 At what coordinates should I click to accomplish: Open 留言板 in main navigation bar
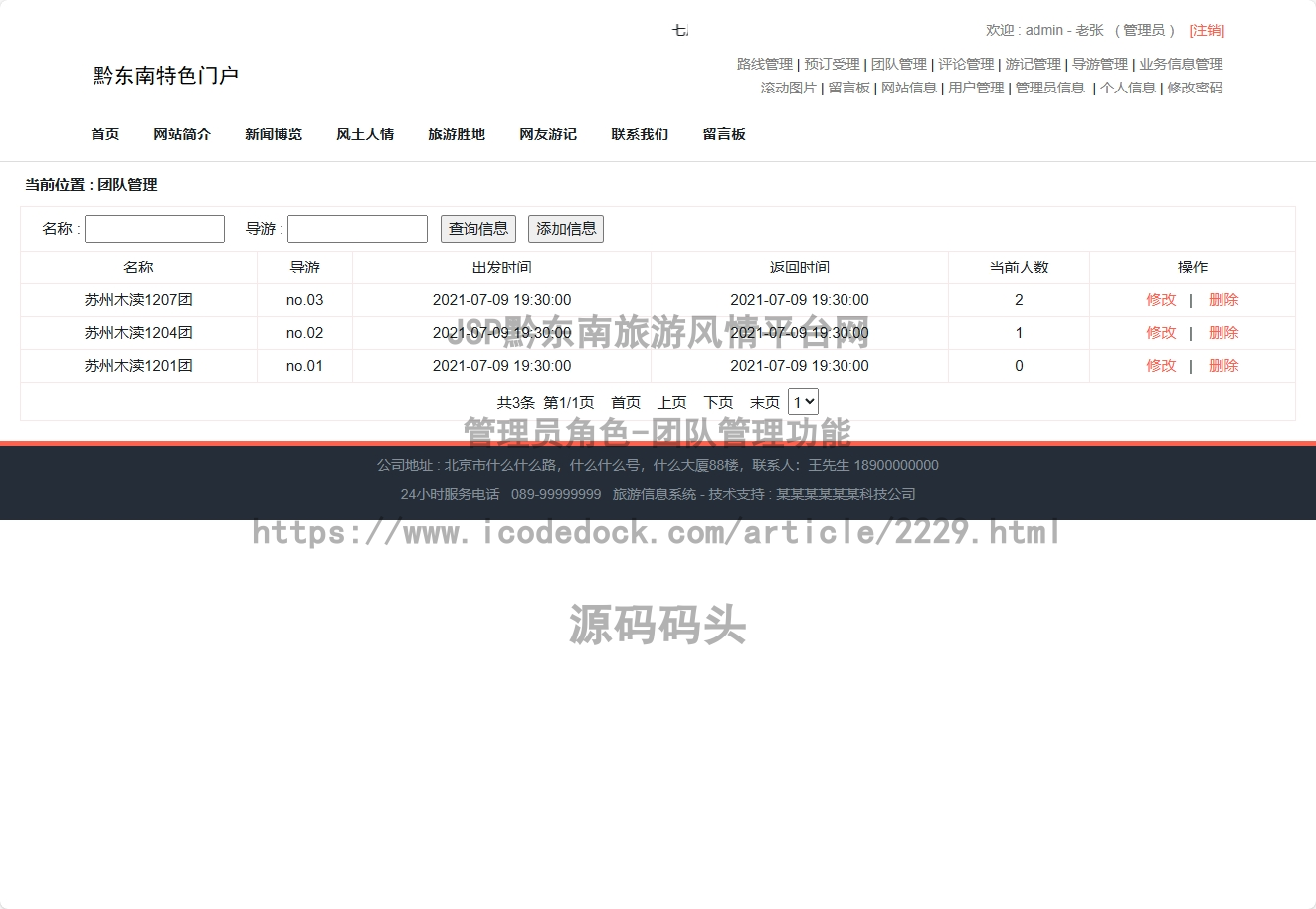[724, 134]
